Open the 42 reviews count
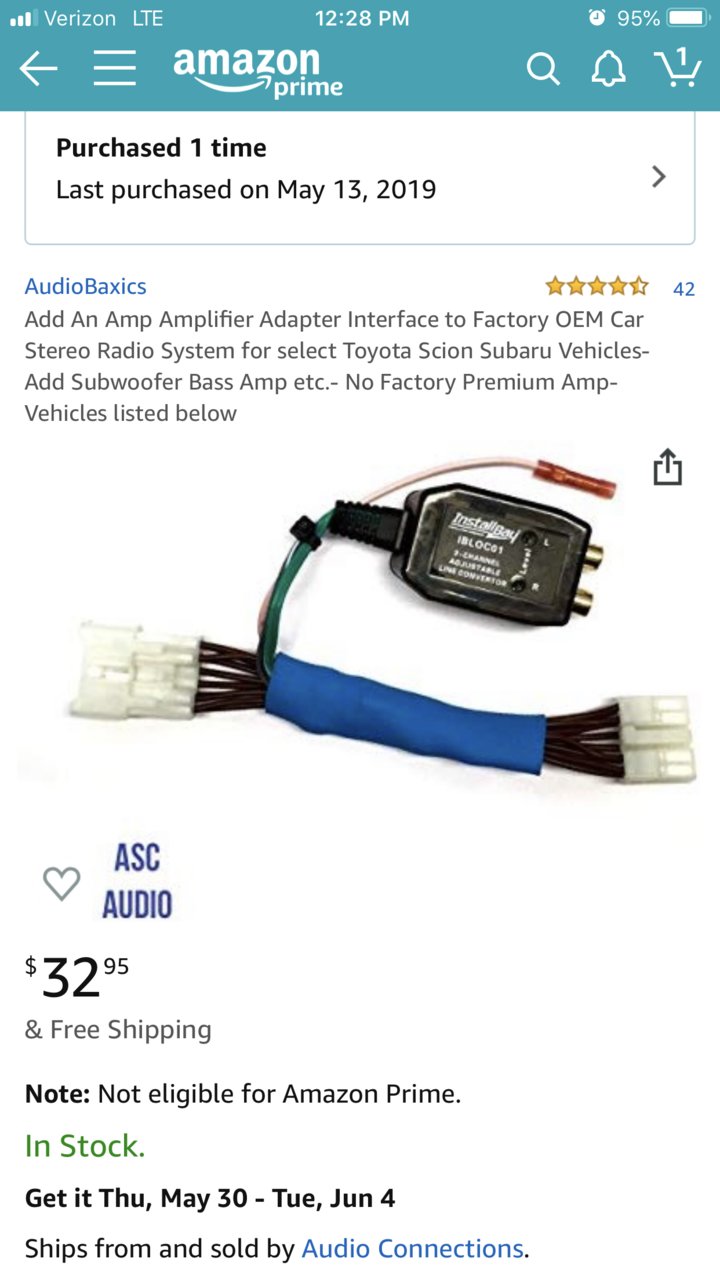Image resolution: width=720 pixels, height=1280 pixels. pos(684,289)
